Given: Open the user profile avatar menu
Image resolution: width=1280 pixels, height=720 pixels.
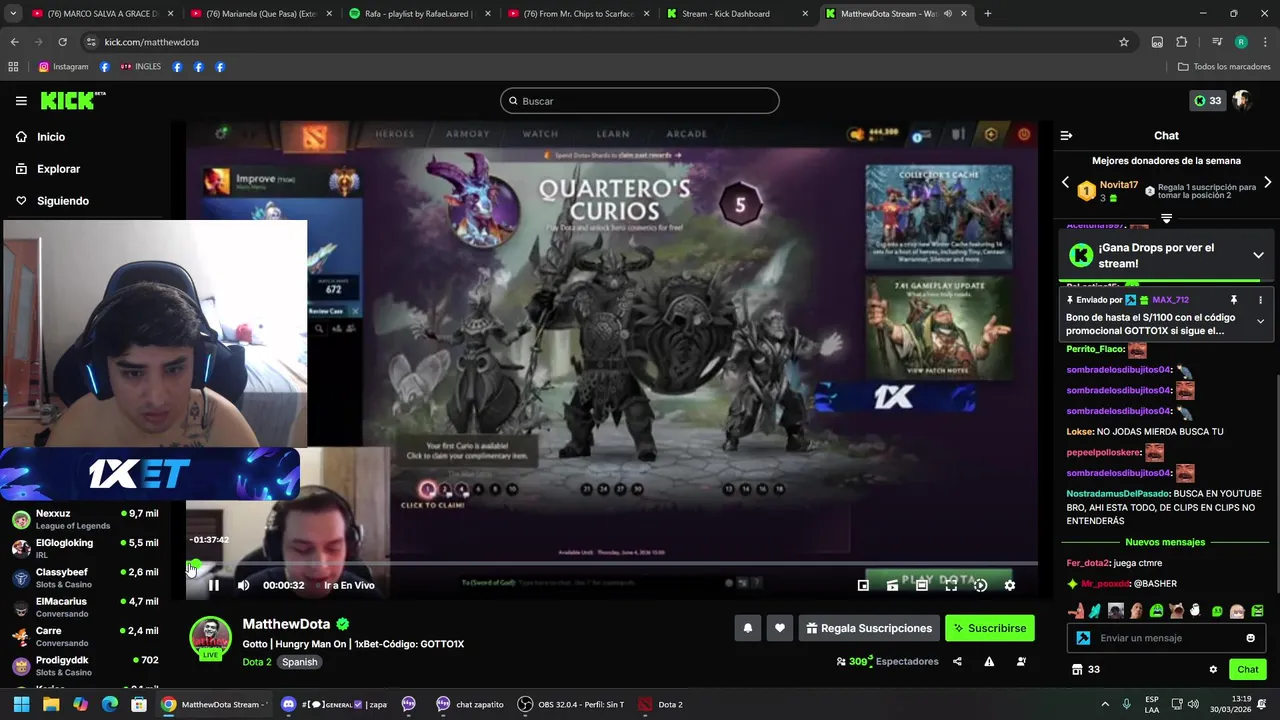Looking at the screenshot, I should (x=1242, y=100).
